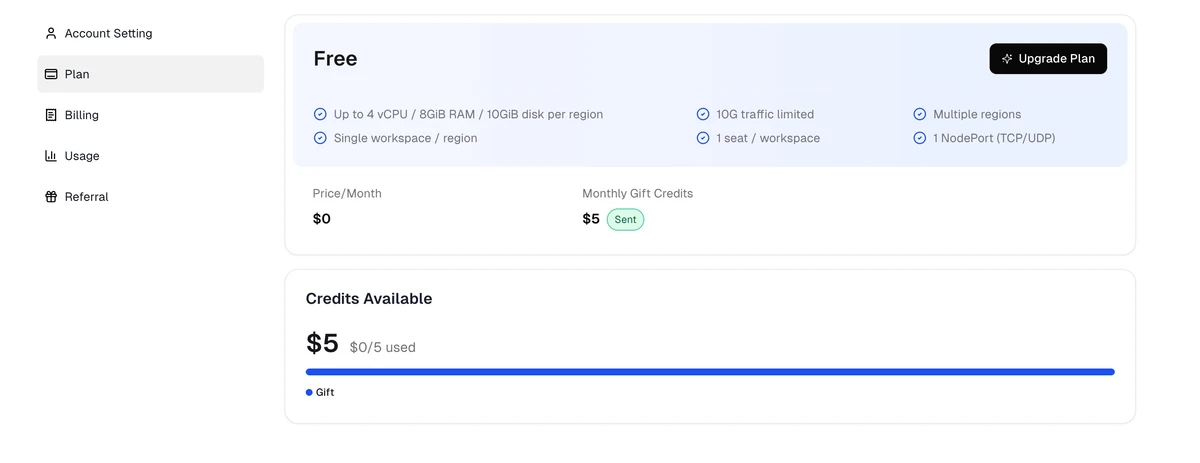This screenshot has width=1200, height=463.
Task: Click the $0/5 used text
Action: 382,347
